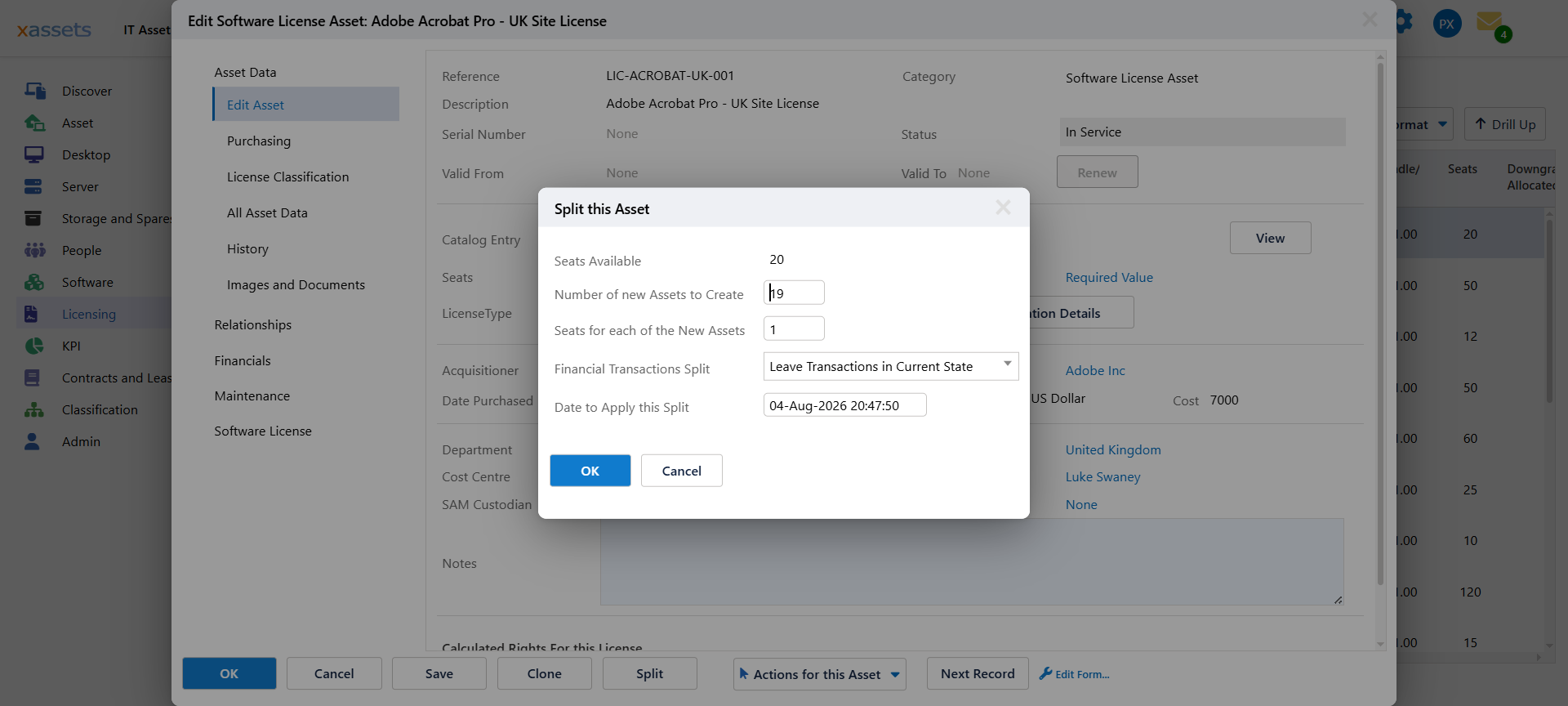Open the Format dropdown in background page
Screen dimensions: 1568x706
1424,124
